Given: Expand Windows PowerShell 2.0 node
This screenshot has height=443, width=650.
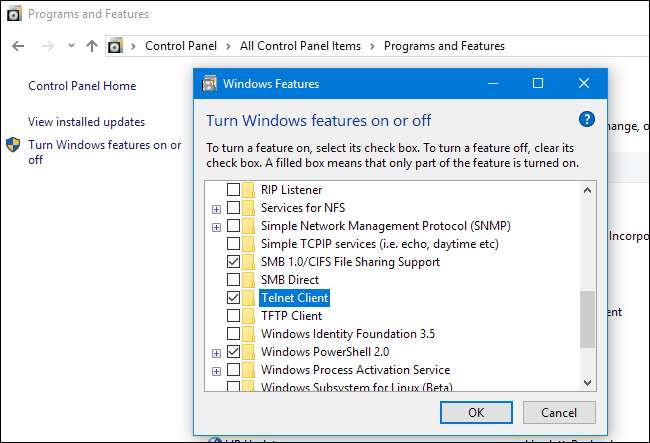Looking at the screenshot, I should (x=216, y=353).
